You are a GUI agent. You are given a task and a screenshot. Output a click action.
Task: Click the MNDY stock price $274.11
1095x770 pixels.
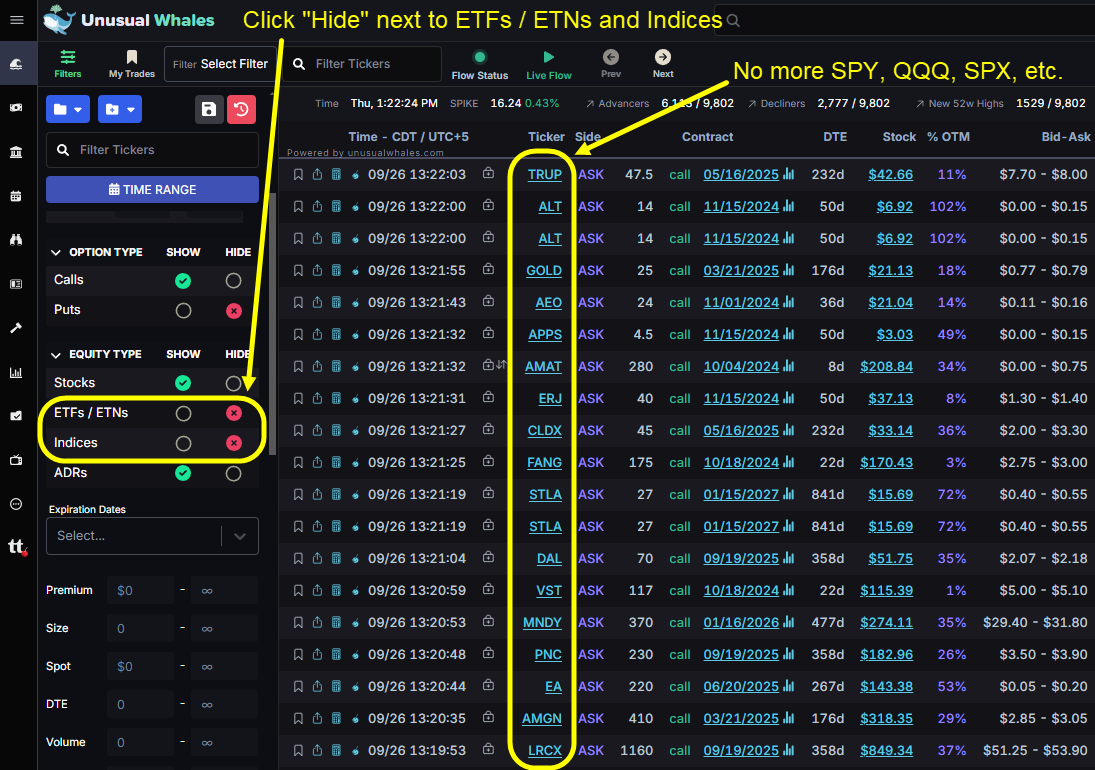(886, 622)
